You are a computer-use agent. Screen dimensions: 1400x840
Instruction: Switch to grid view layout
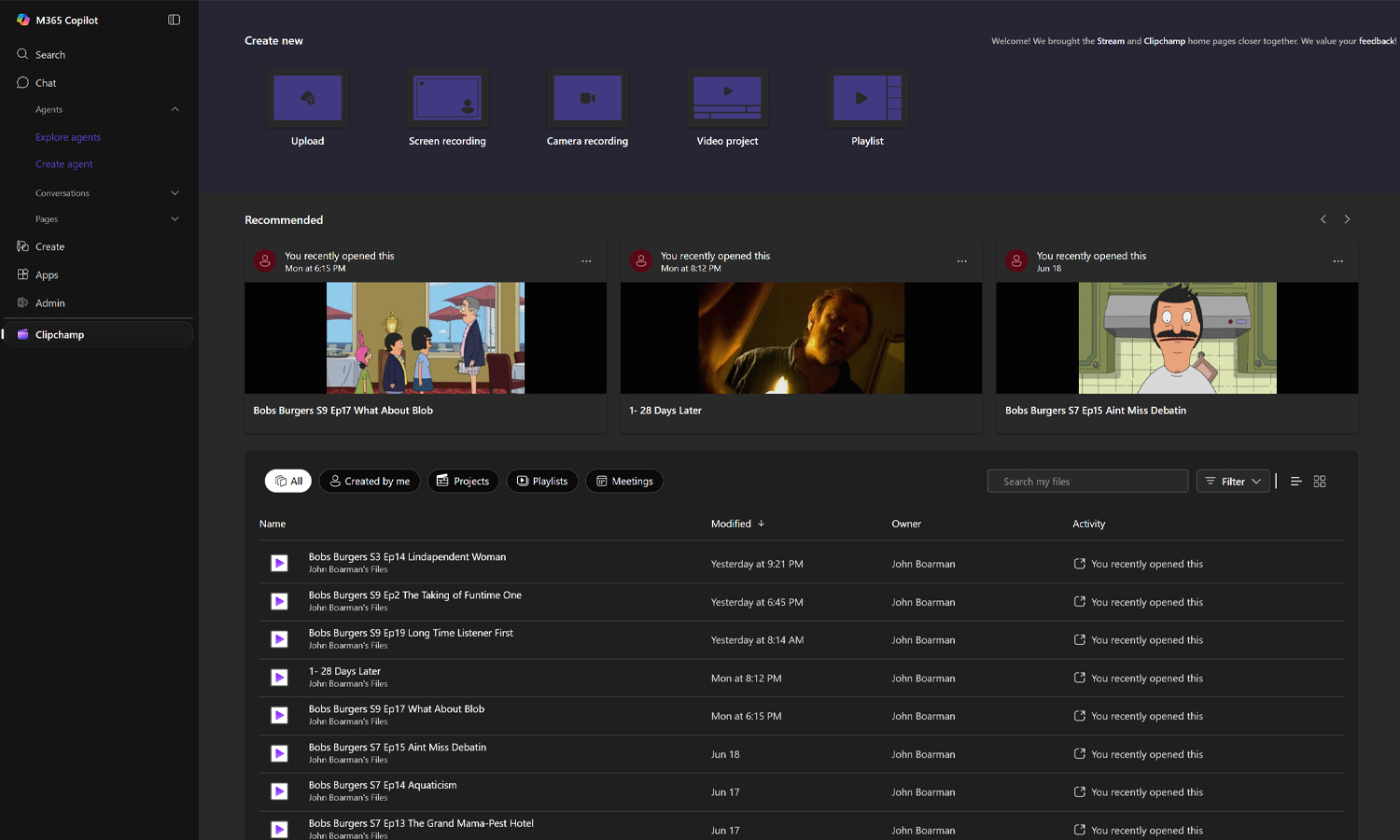pyautogui.click(x=1319, y=481)
